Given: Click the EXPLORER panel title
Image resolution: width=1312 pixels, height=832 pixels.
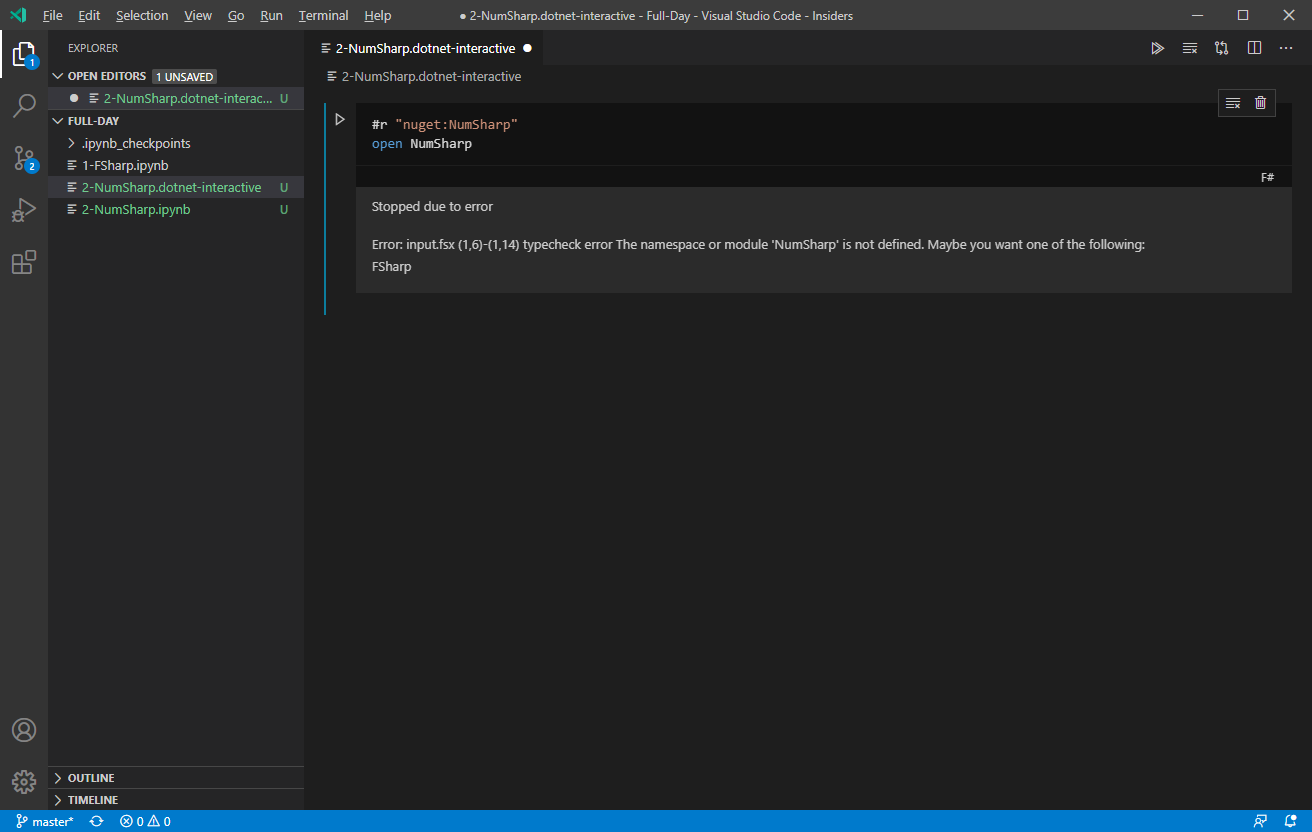Looking at the screenshot, I should (93, 48).
